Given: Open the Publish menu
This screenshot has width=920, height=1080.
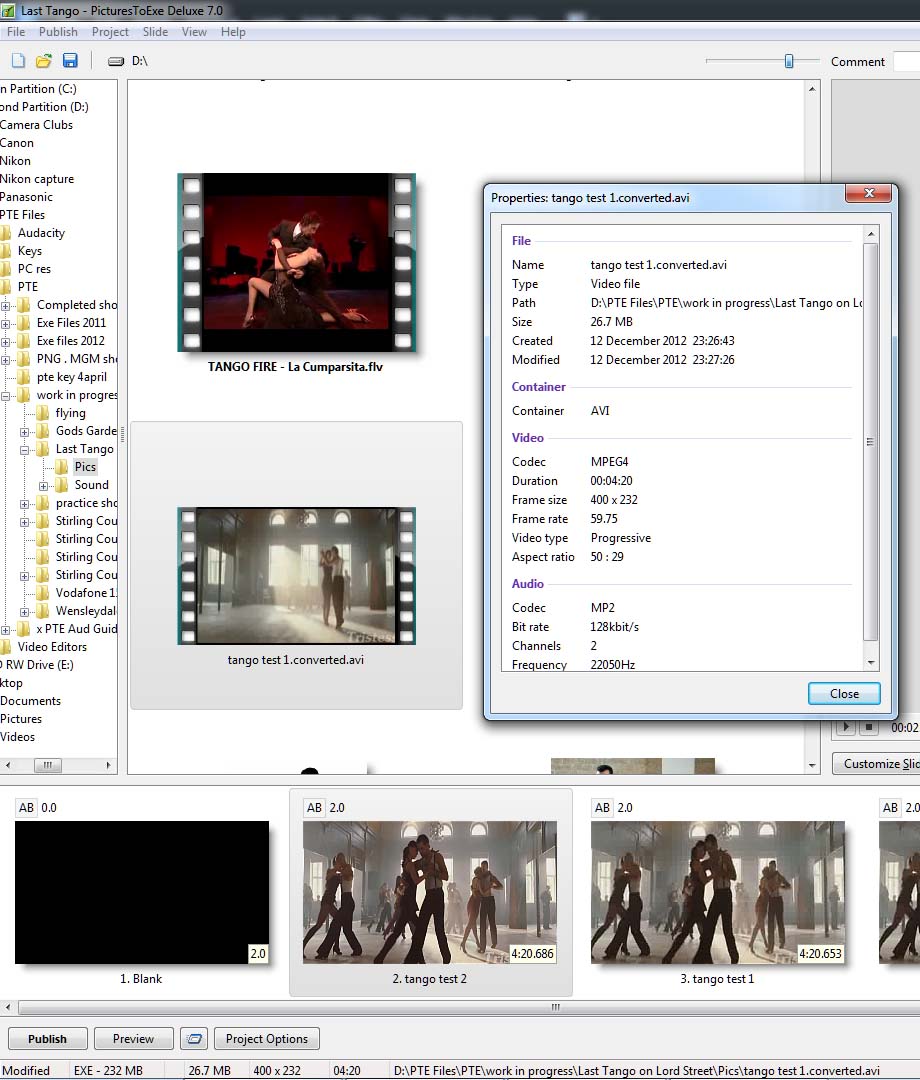Looking at the screenshot, I should coord(58,32).
